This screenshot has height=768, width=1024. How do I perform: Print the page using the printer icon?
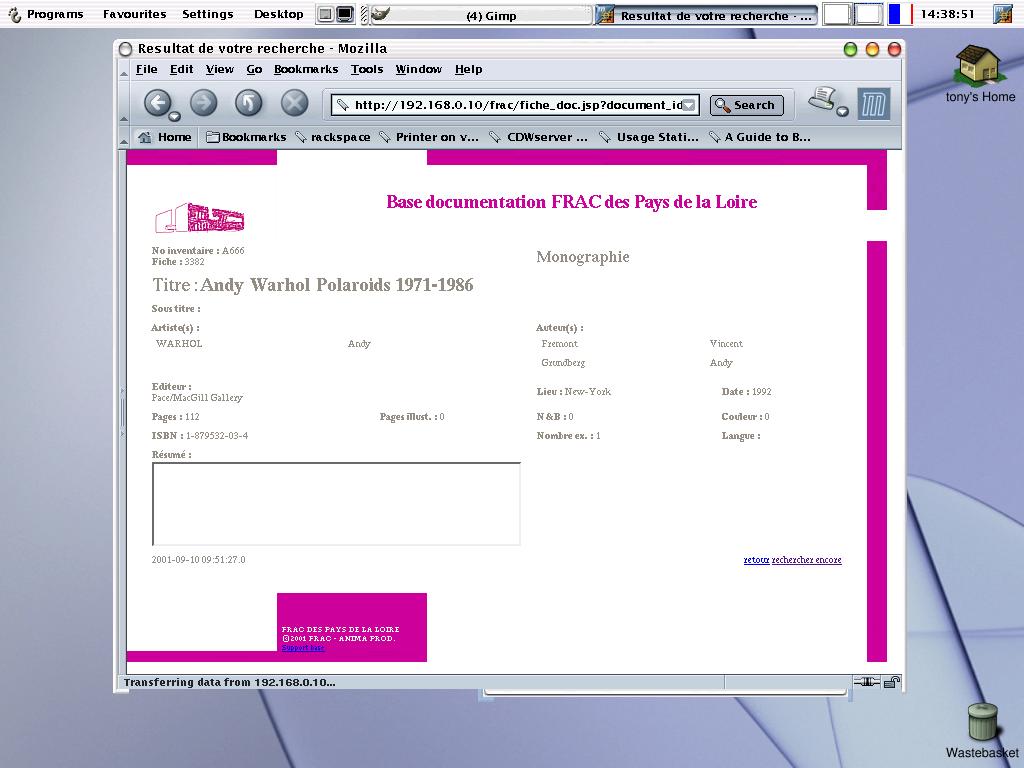[x=824, y=99]
